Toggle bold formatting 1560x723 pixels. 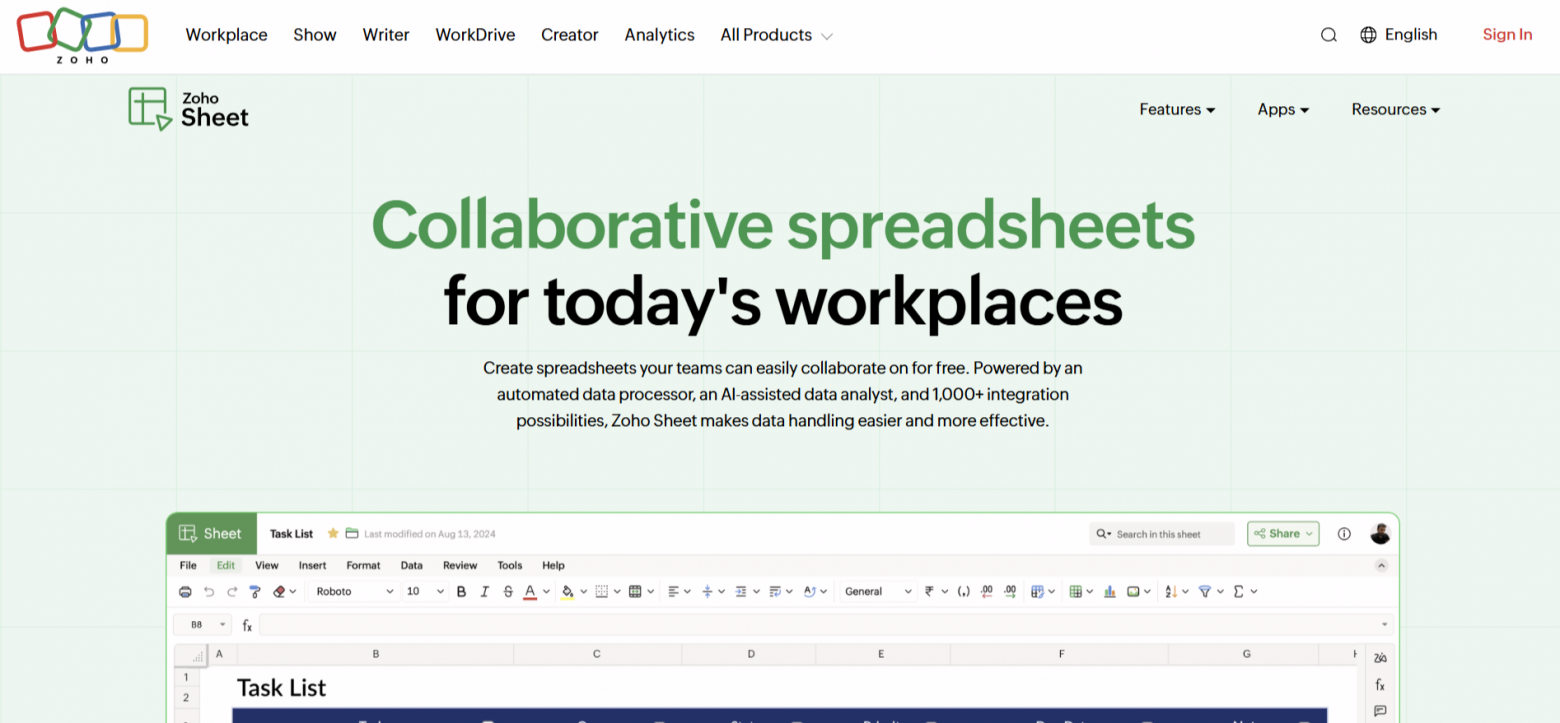[x=462, y=592]
